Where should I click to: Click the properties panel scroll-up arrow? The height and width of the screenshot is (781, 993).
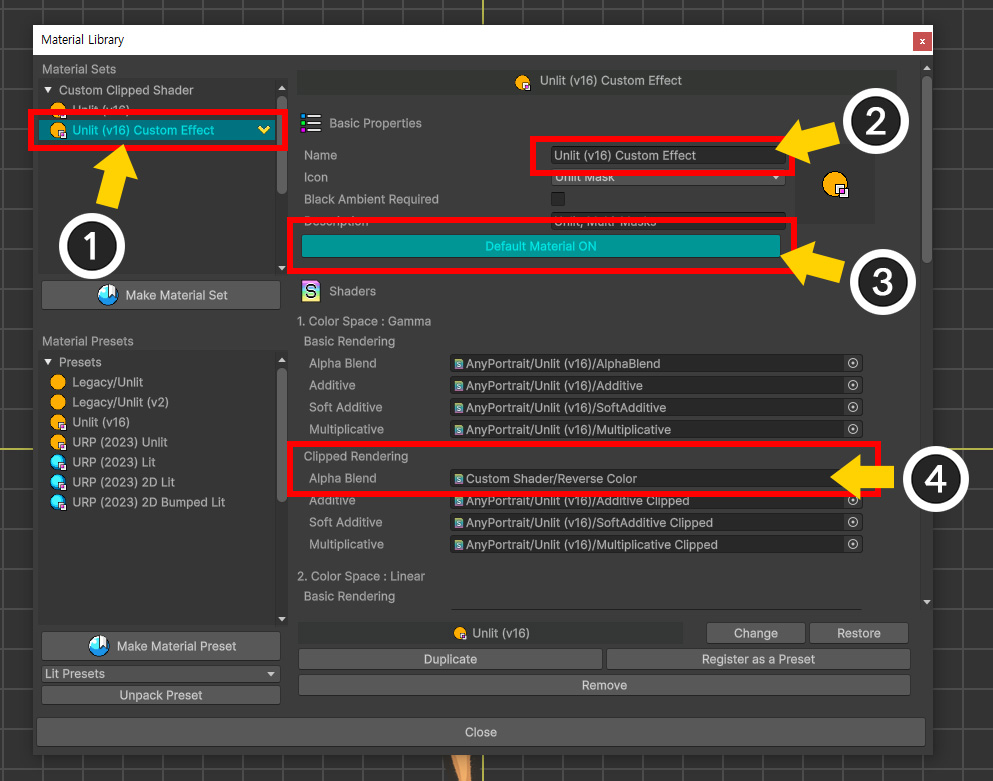coord(927,68)
